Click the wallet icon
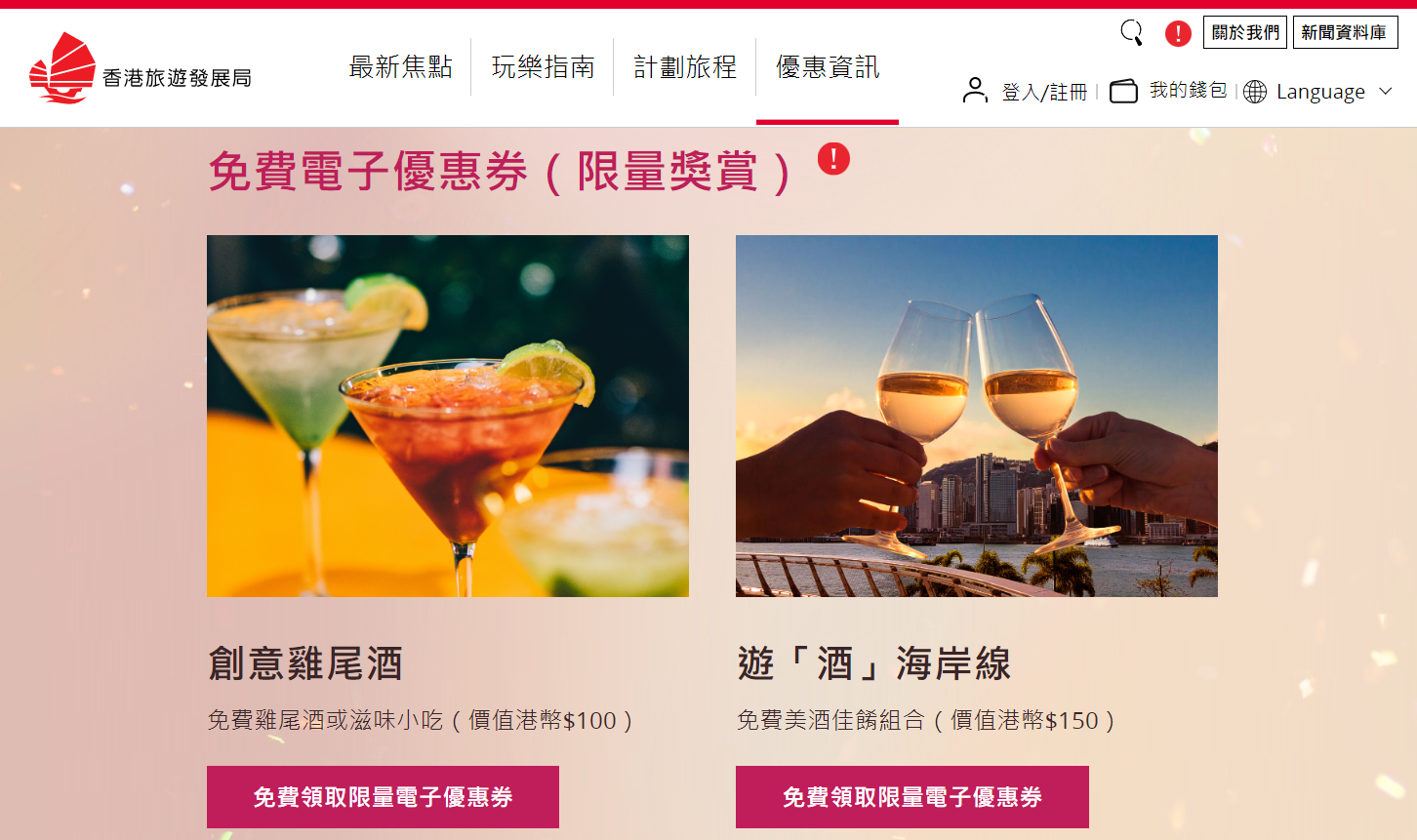Viewport: 1417px width, 840px height. pos(1123,92)
